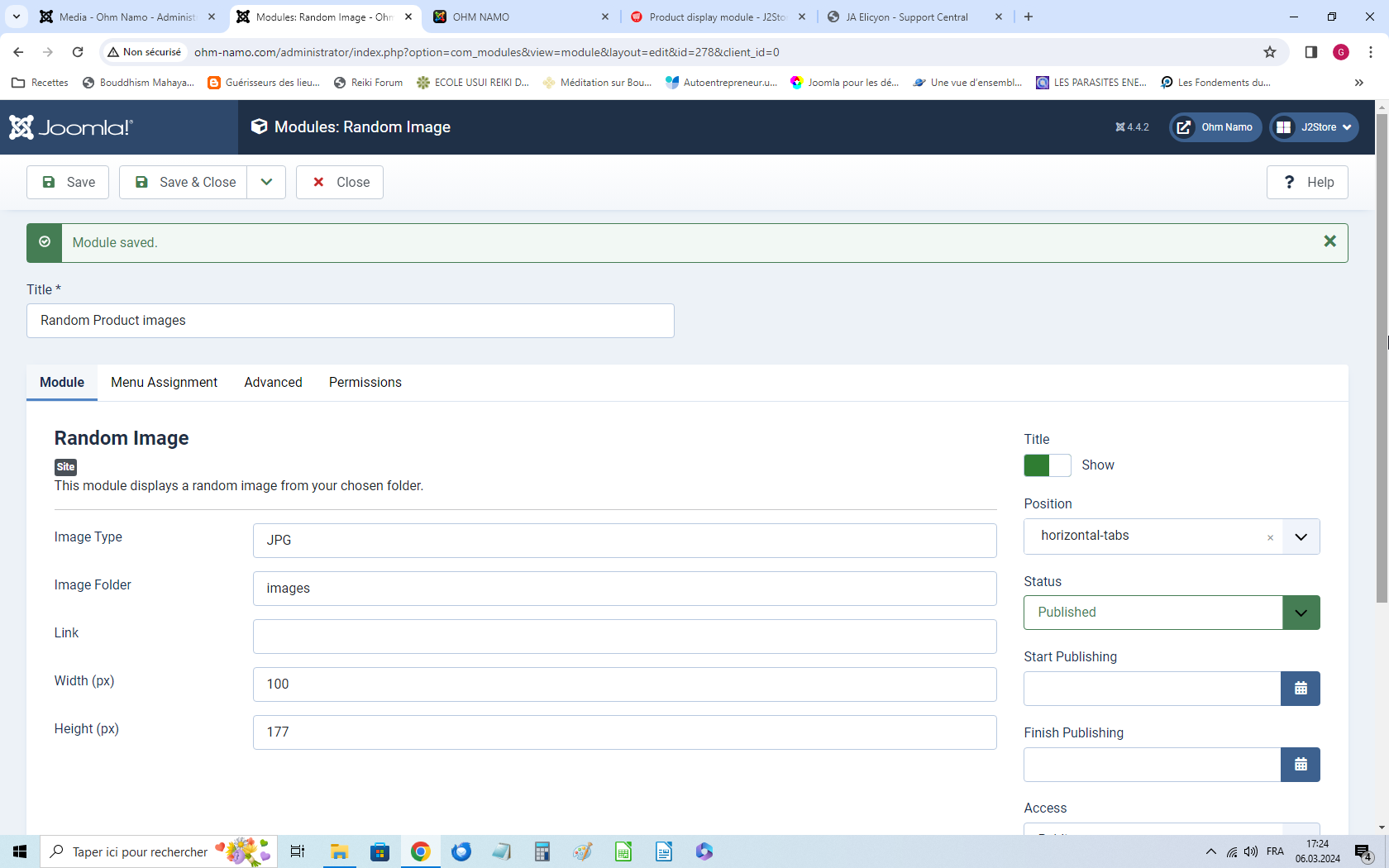Open the Position dropdown
The image size is (1389, 868).
click(1301, 537)
